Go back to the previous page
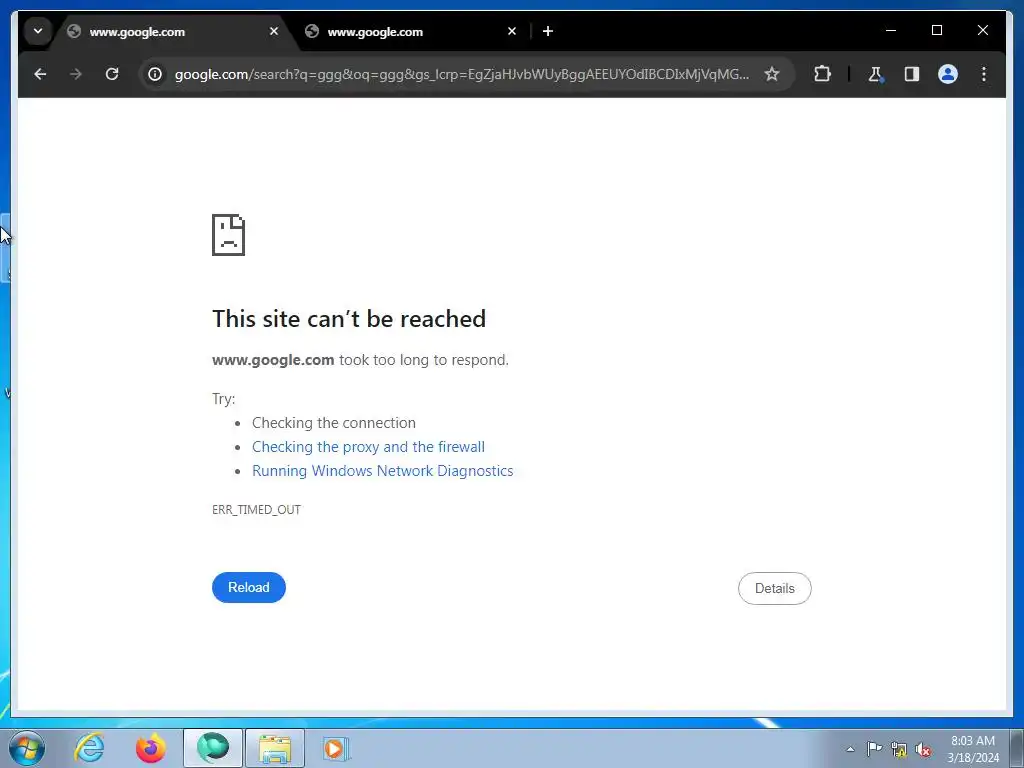The width and height of the screenshot is (1024, 768). click(40, 74)
